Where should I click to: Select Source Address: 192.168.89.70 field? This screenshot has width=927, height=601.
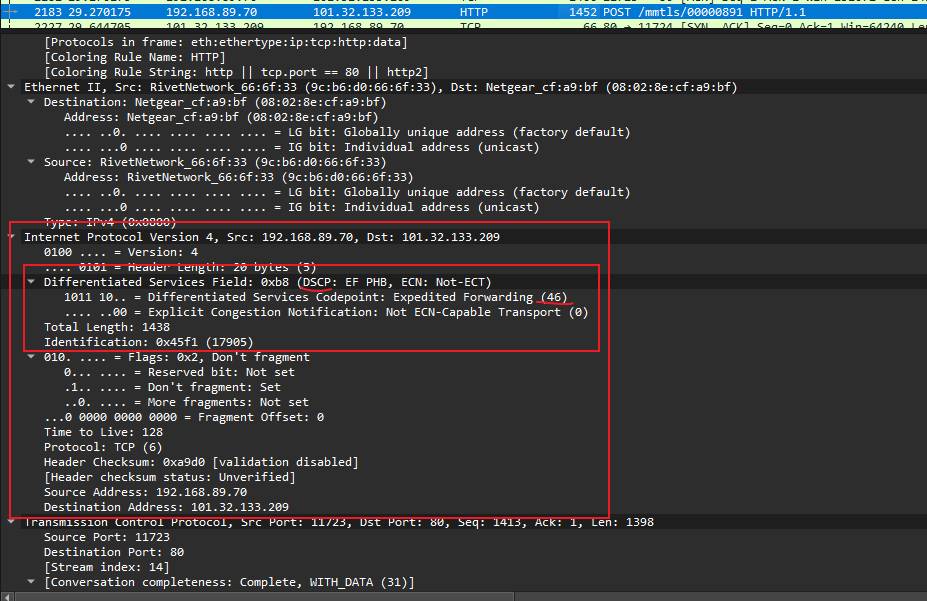[145, 492]
